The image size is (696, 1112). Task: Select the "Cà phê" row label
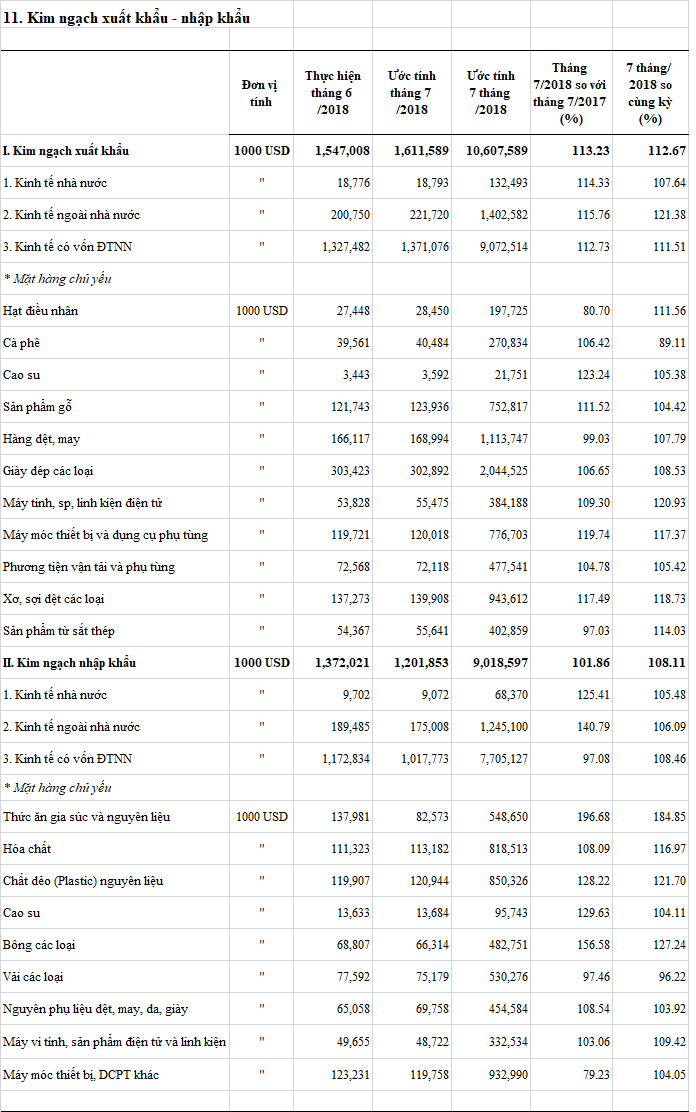(21, 343)
